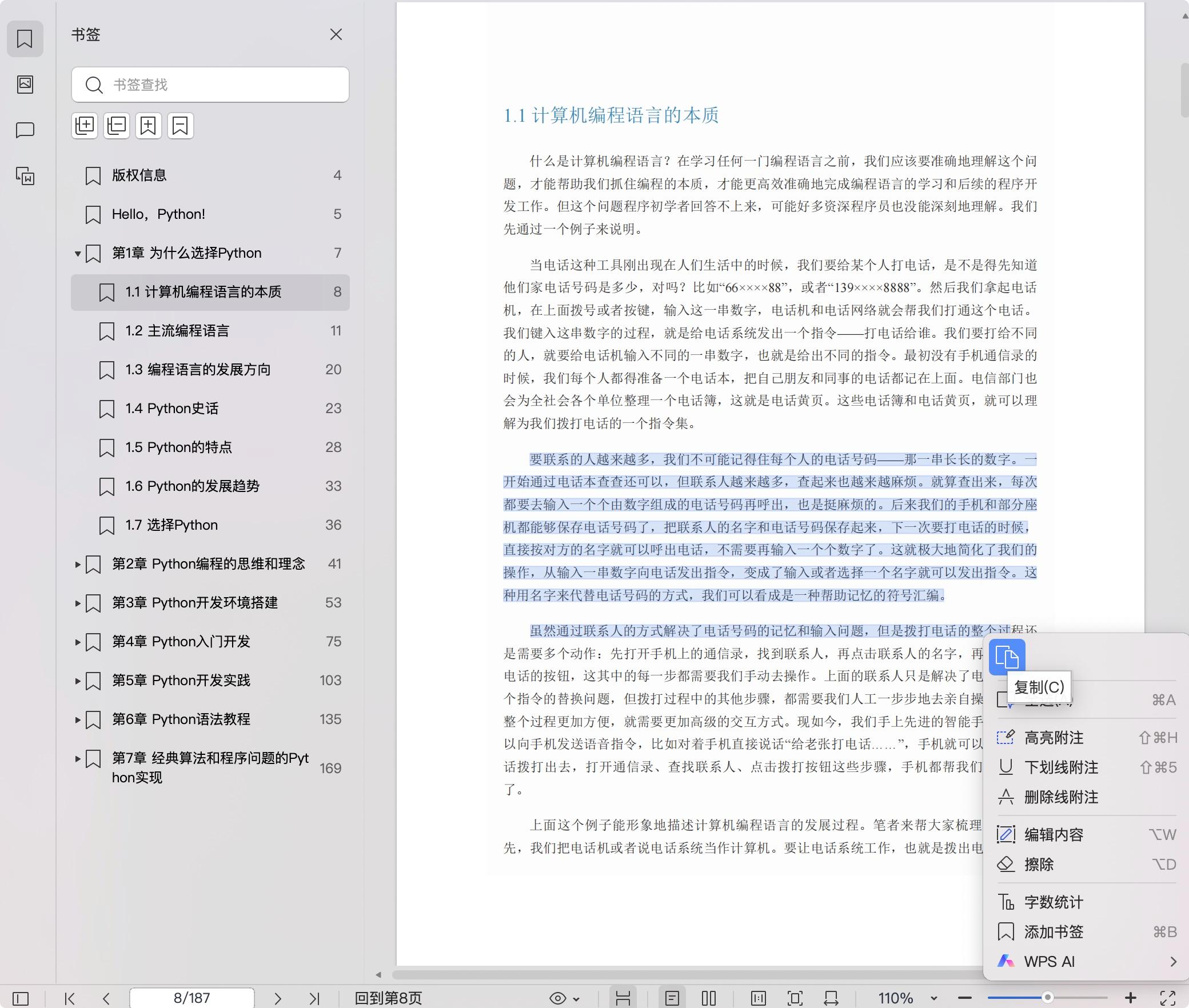Collapse the 第1章 为什么选择Python bookmark

tap(78, 253)
